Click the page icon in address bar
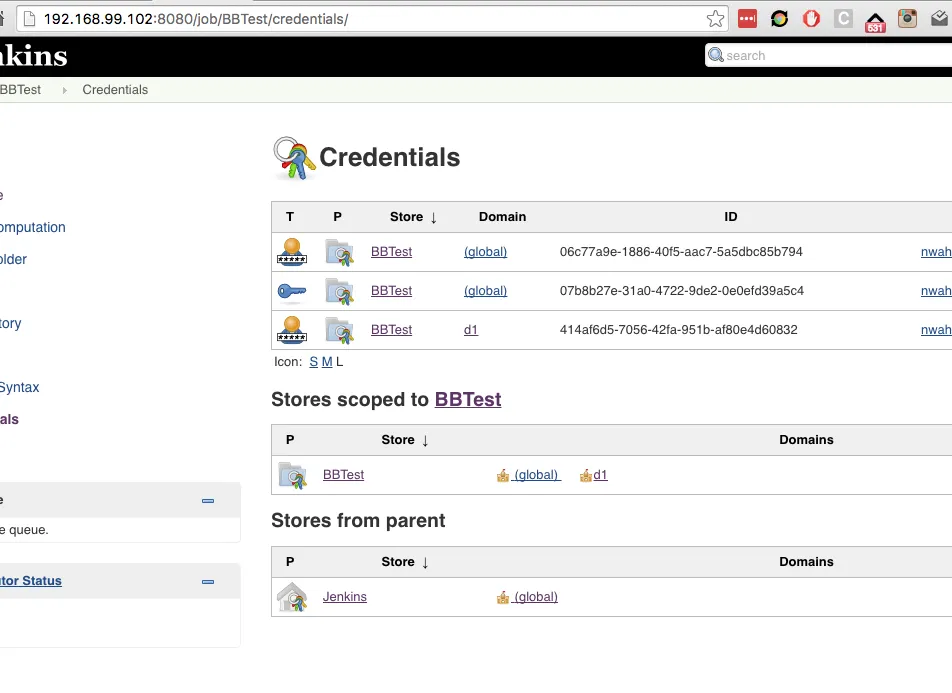952x693 pixels. click(29, 19)
